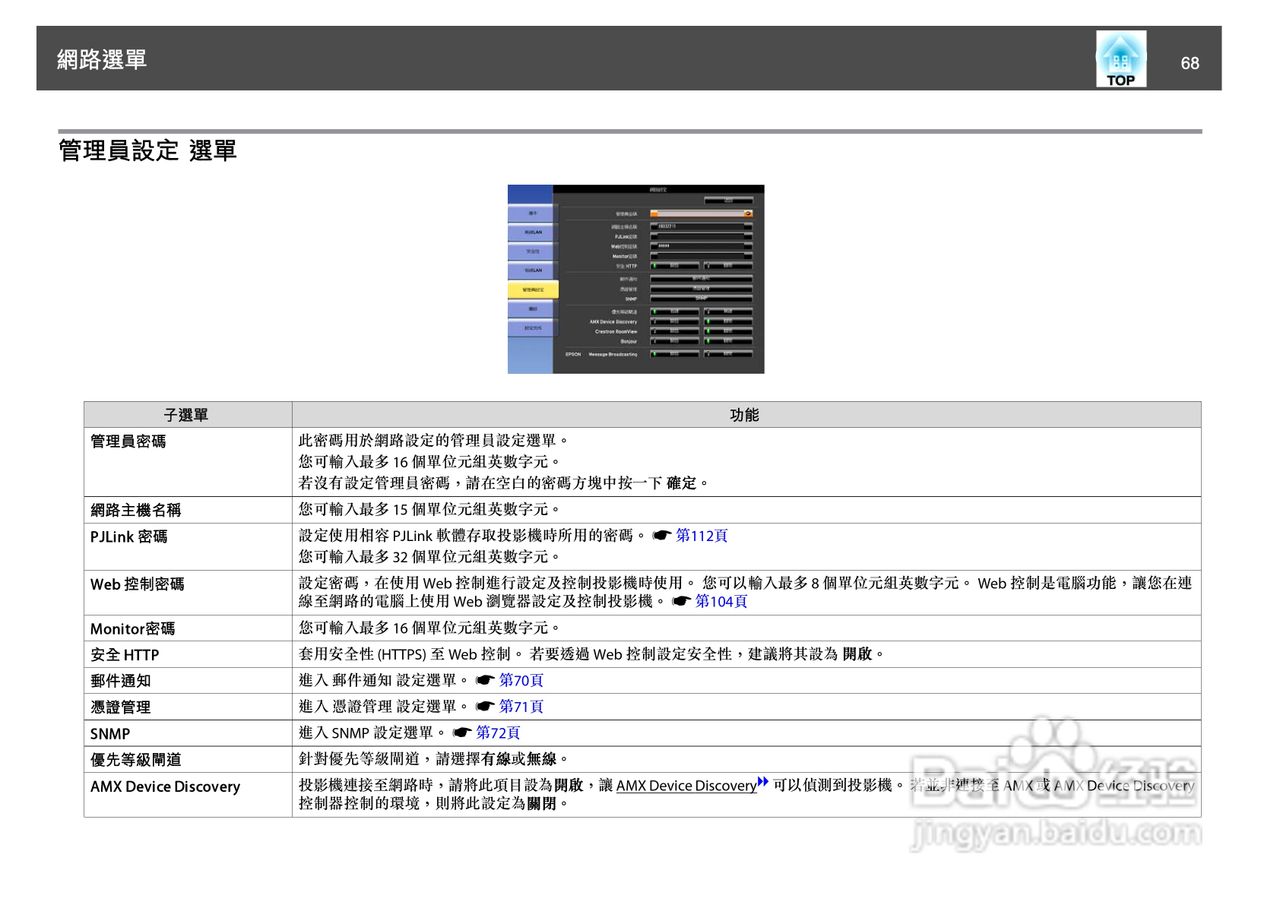Viewport: 1280px width, 905px height.
Task: Open the 郵件通知 settings button
Action: 705,279
